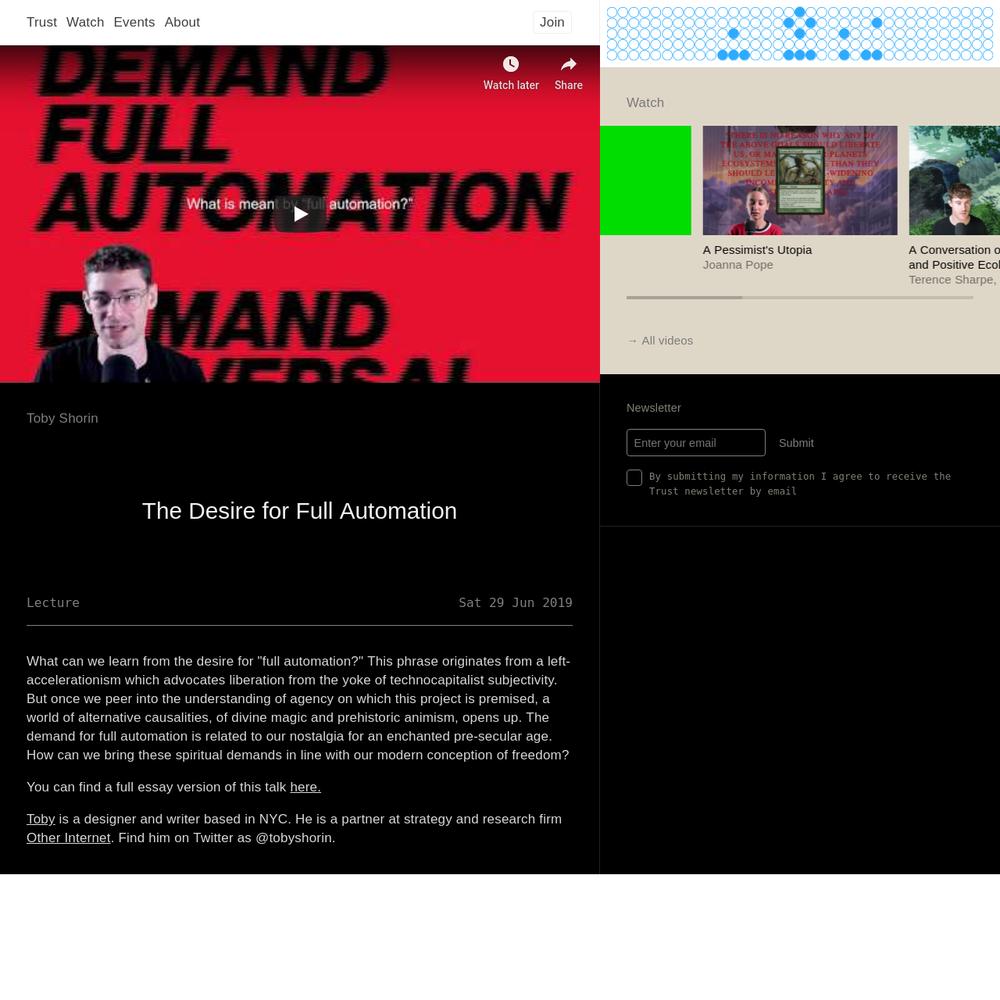Open the Trust menu item
Viewport: 1000px width, 1000px height.
[x=41, y=22]
